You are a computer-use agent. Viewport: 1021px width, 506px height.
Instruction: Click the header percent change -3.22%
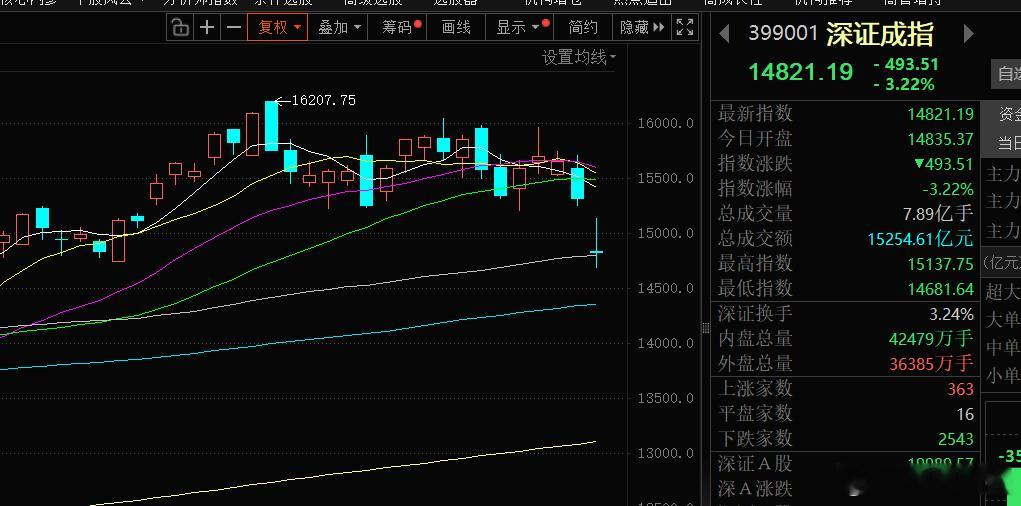904,85
